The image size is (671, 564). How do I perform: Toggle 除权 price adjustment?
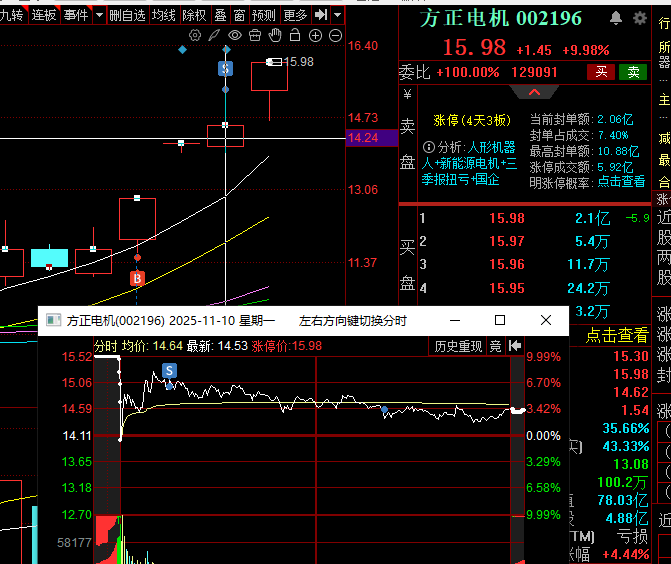(194, 16)
